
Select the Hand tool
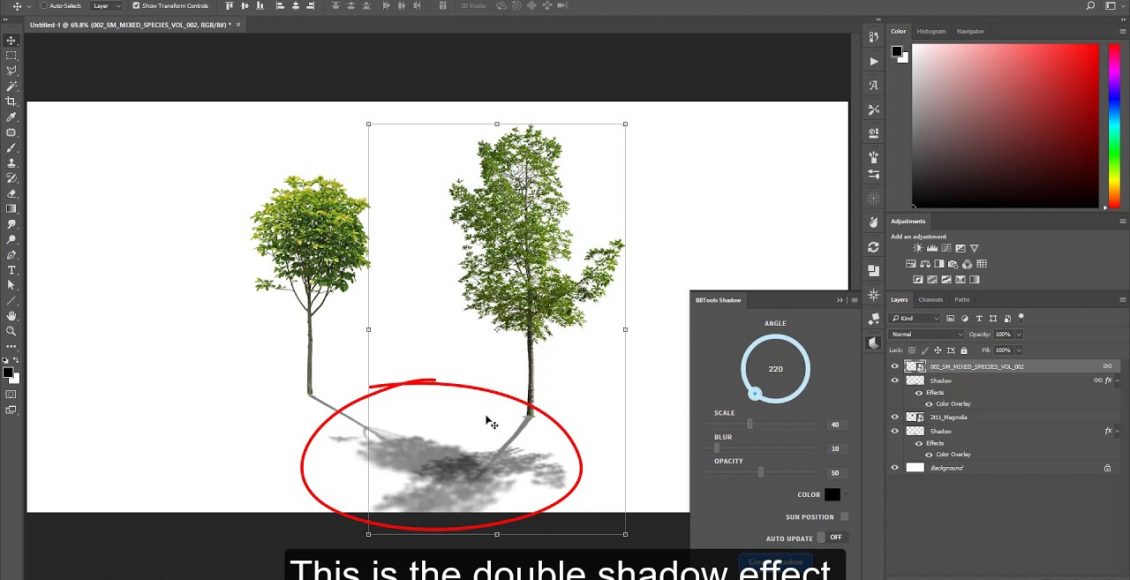pos(12,316)
